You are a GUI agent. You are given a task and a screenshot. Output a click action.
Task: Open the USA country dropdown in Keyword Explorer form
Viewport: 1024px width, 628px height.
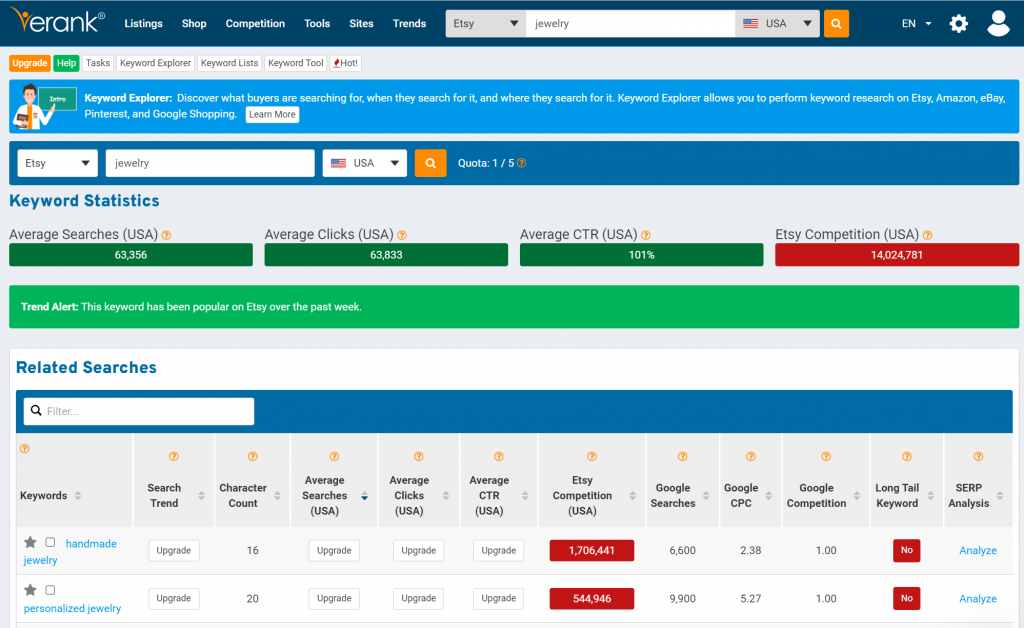tap(364, 163)
